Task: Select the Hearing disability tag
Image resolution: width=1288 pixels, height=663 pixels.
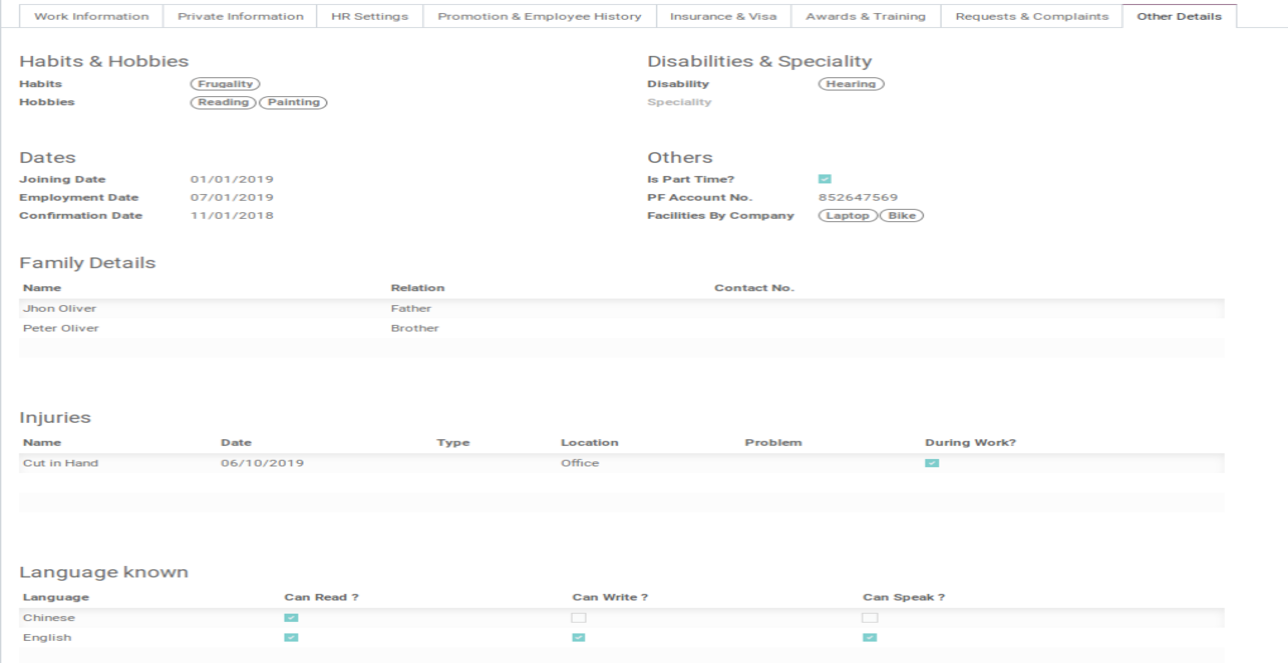Action: [x=851, y=84]
